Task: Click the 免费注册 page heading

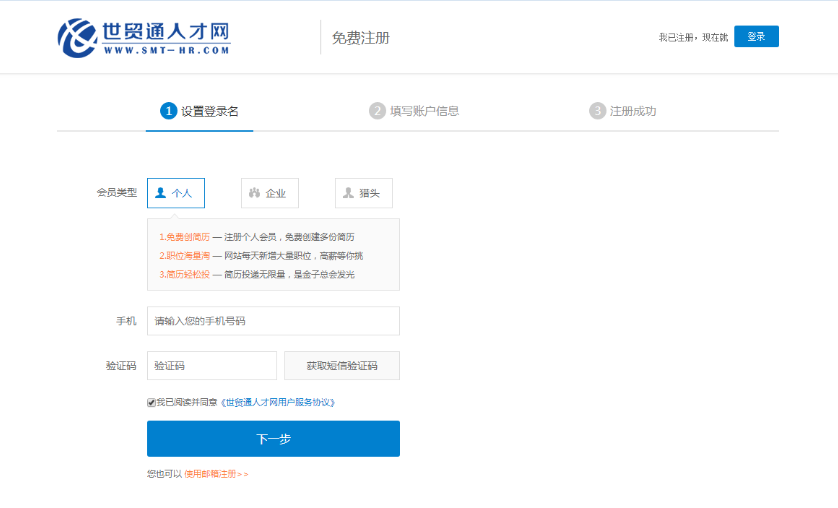Action: point(360,38)
